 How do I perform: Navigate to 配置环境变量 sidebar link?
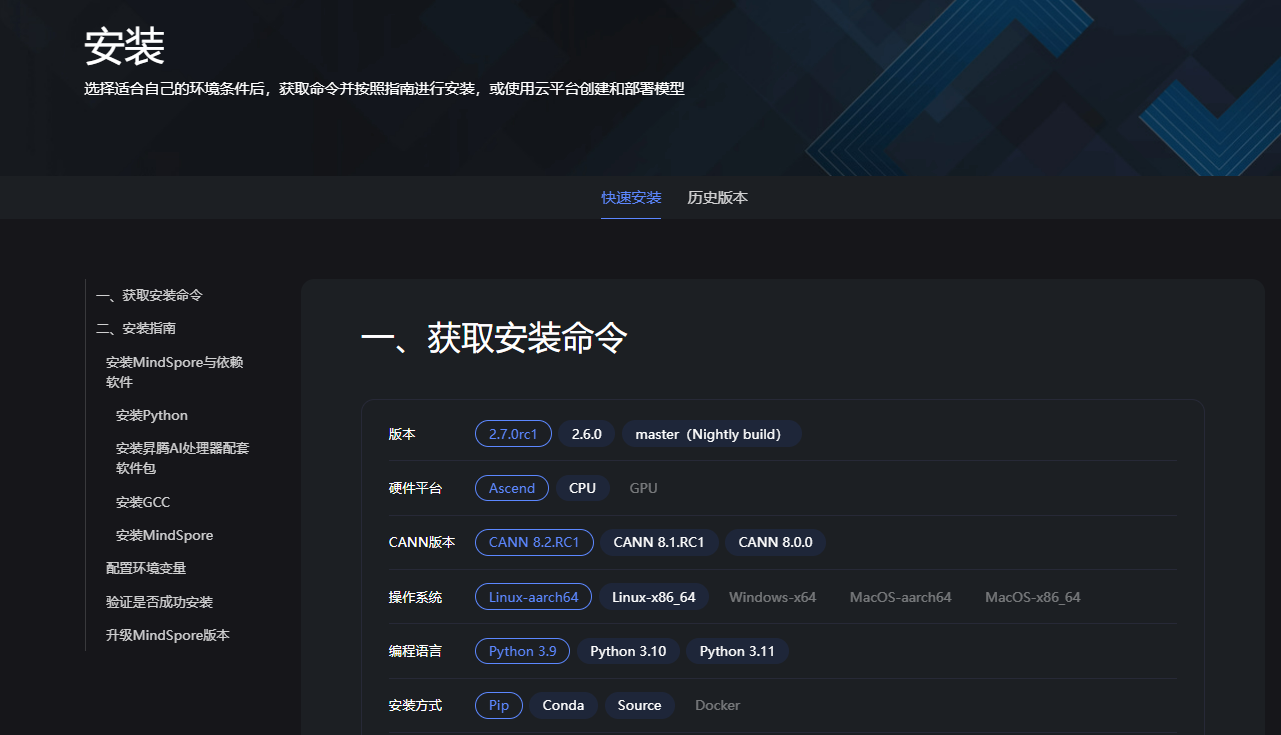coord(146,568)
